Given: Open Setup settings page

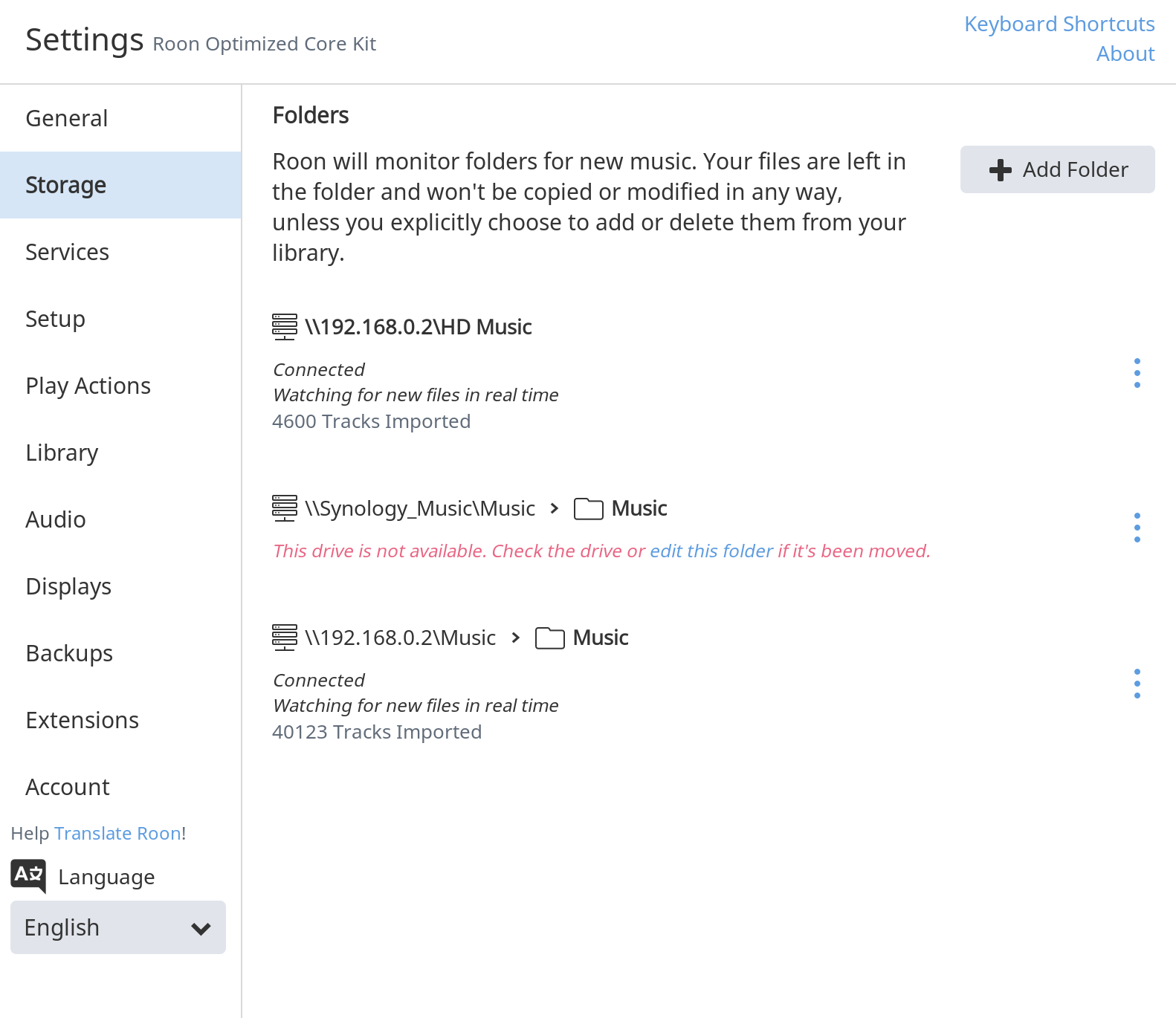Looking at the screenshot, I should pos(120,319).
